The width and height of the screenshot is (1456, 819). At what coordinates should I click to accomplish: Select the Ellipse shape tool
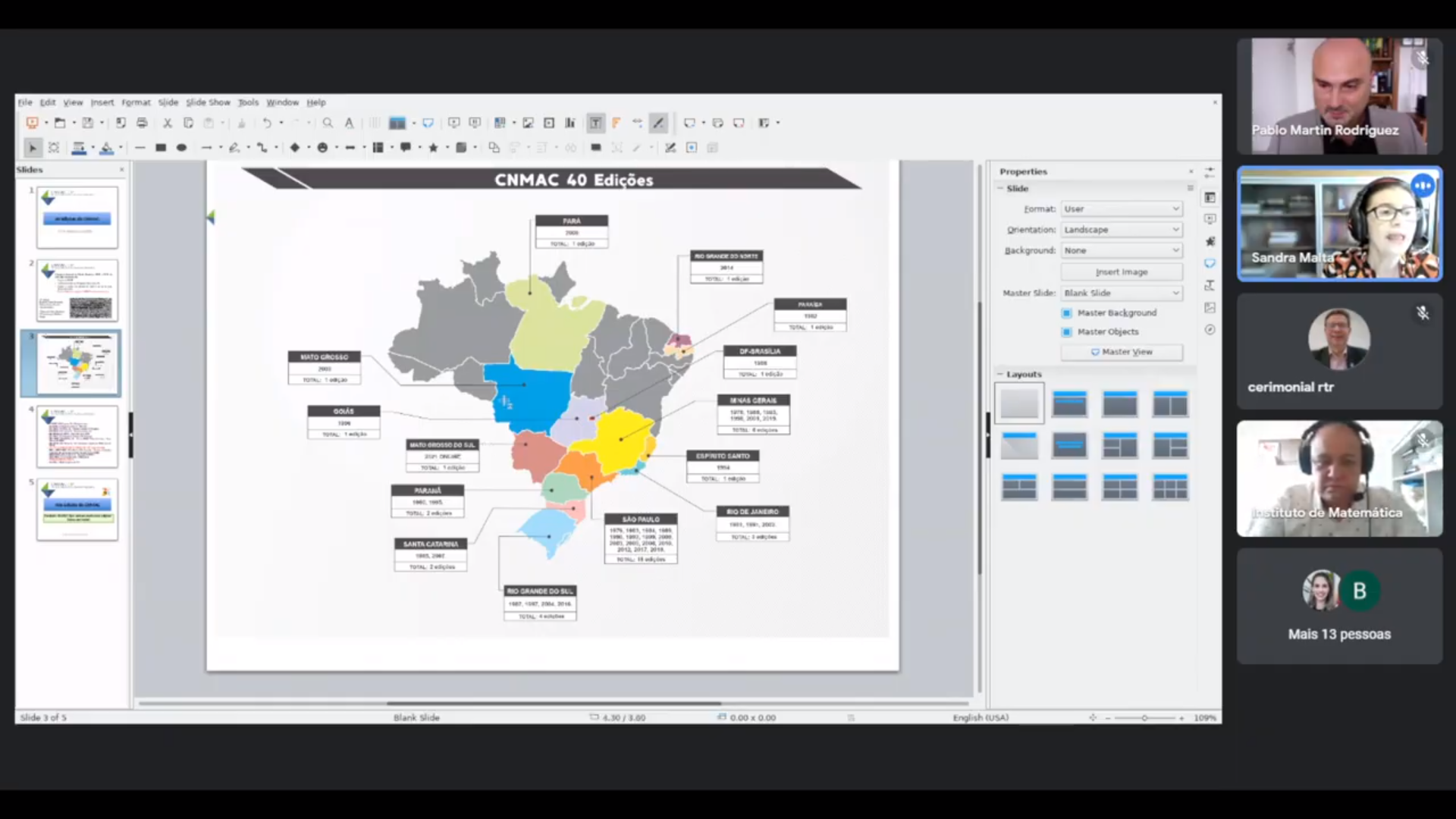(181, 148)
